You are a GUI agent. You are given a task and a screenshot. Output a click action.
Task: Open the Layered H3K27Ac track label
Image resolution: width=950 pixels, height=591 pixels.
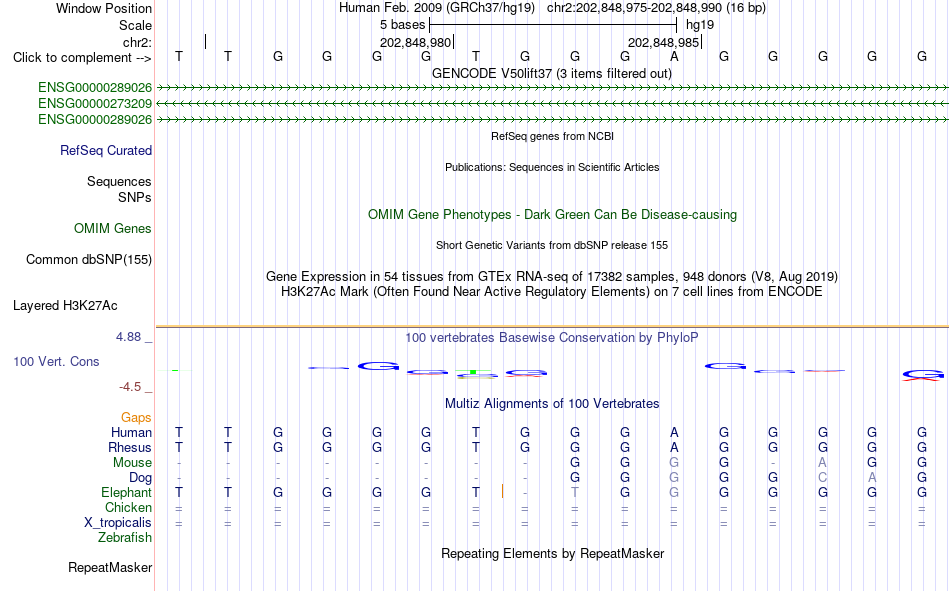point(65,306)
